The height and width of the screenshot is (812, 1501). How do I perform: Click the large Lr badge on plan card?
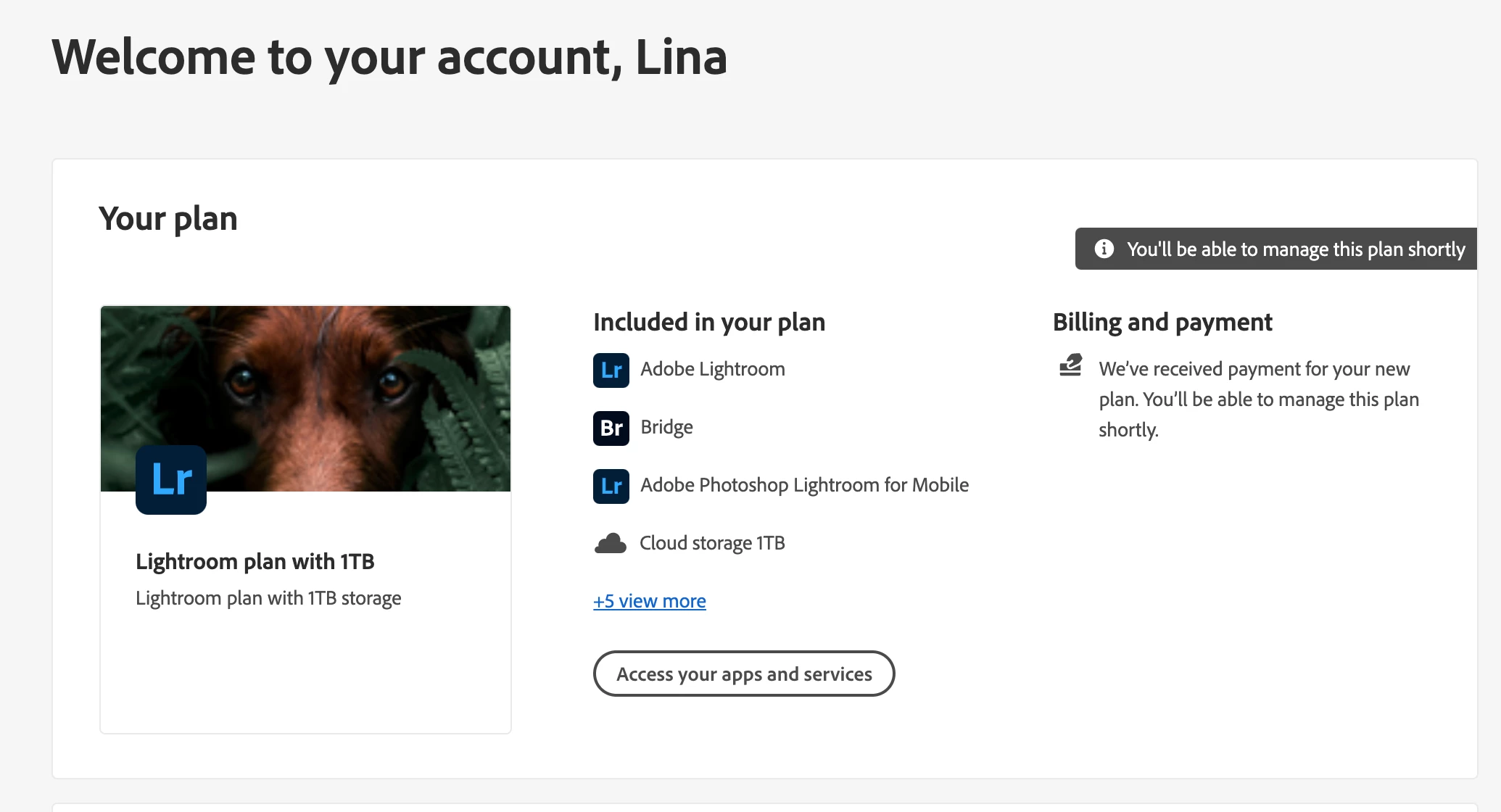(171, 480)
